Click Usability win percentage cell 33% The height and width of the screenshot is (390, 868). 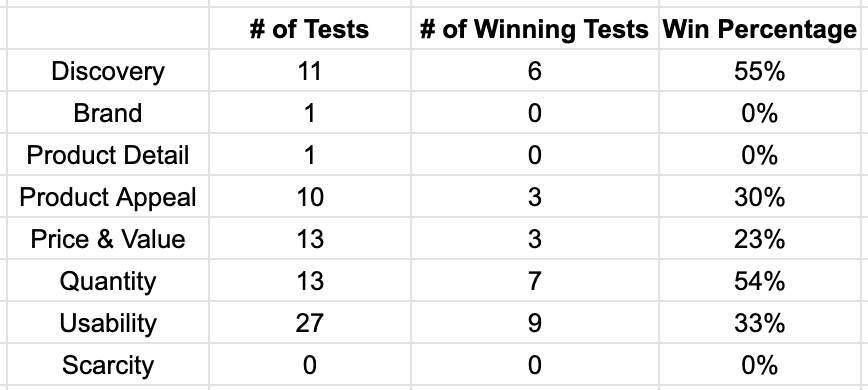click(x=759, y=323)
